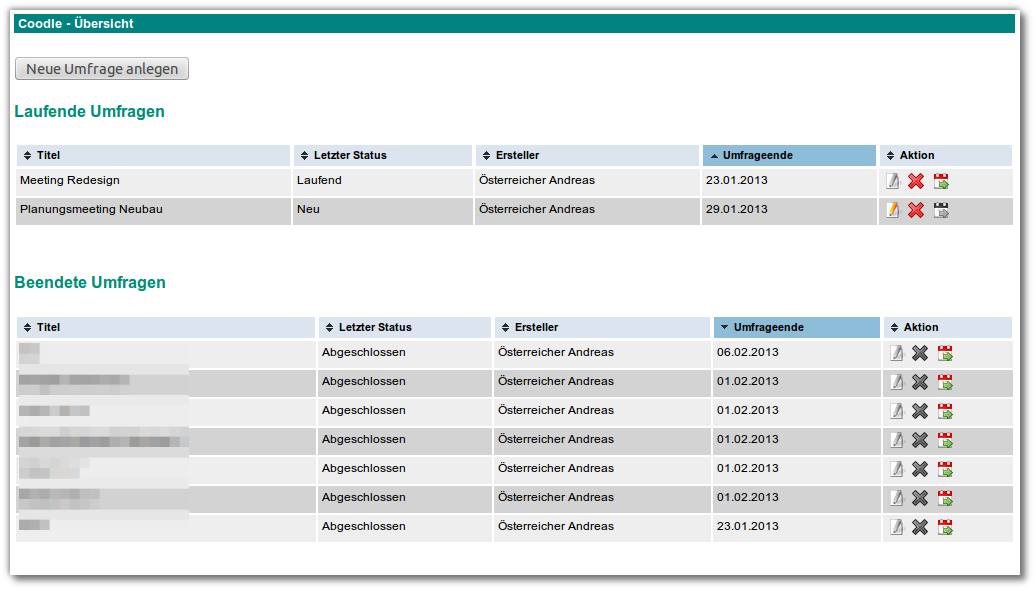Sort finished surveys by 'Ersteller' header
The width and height of the screenshot is (1036, 591).
coord(536,327)
